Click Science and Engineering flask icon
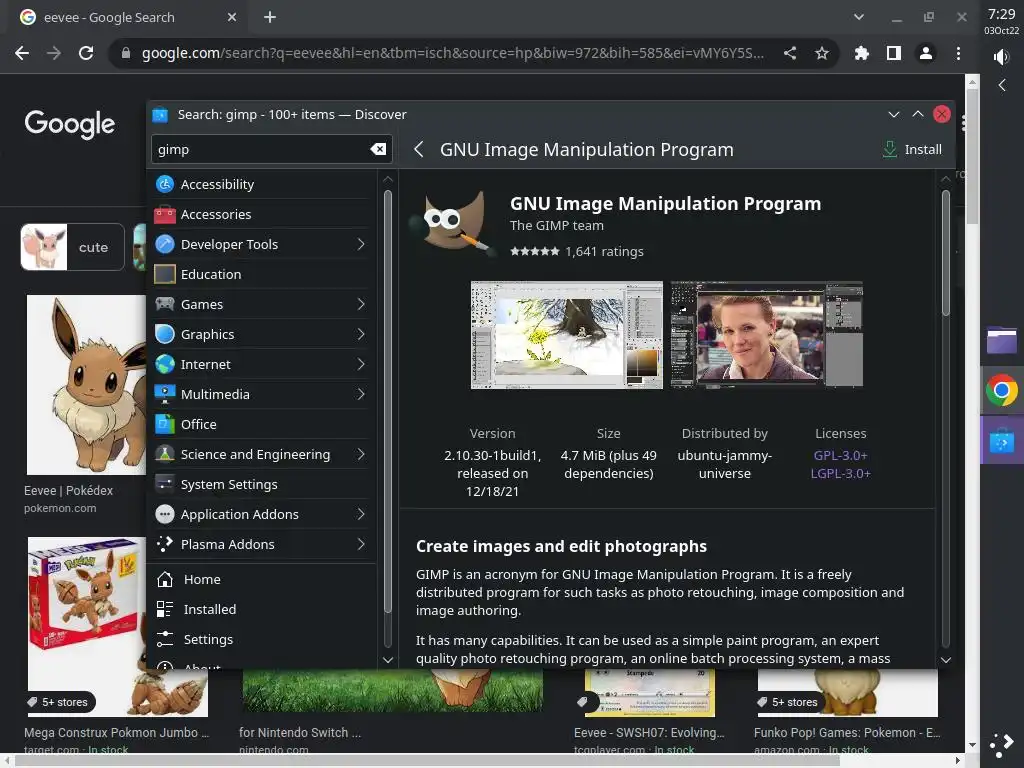1024x768 pixels. pos(165,455)
